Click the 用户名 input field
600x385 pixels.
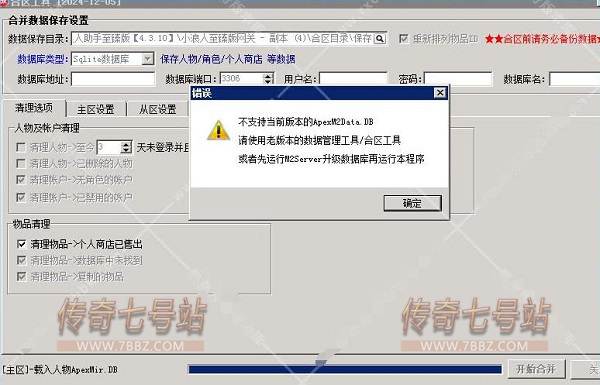(x=353, y=79)
